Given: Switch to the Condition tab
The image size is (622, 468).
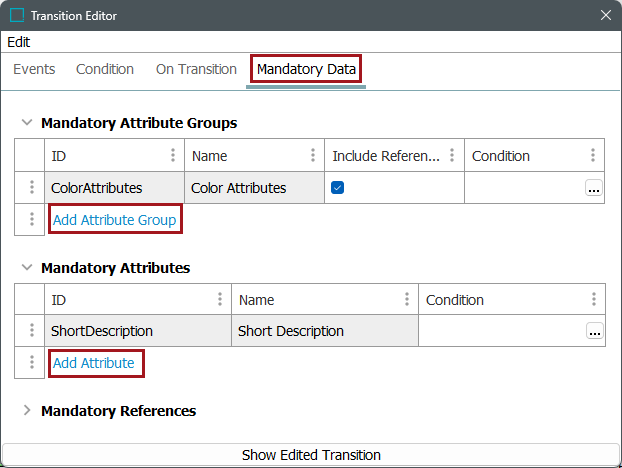Looking at the screenshot, I should tap(105, 69).
